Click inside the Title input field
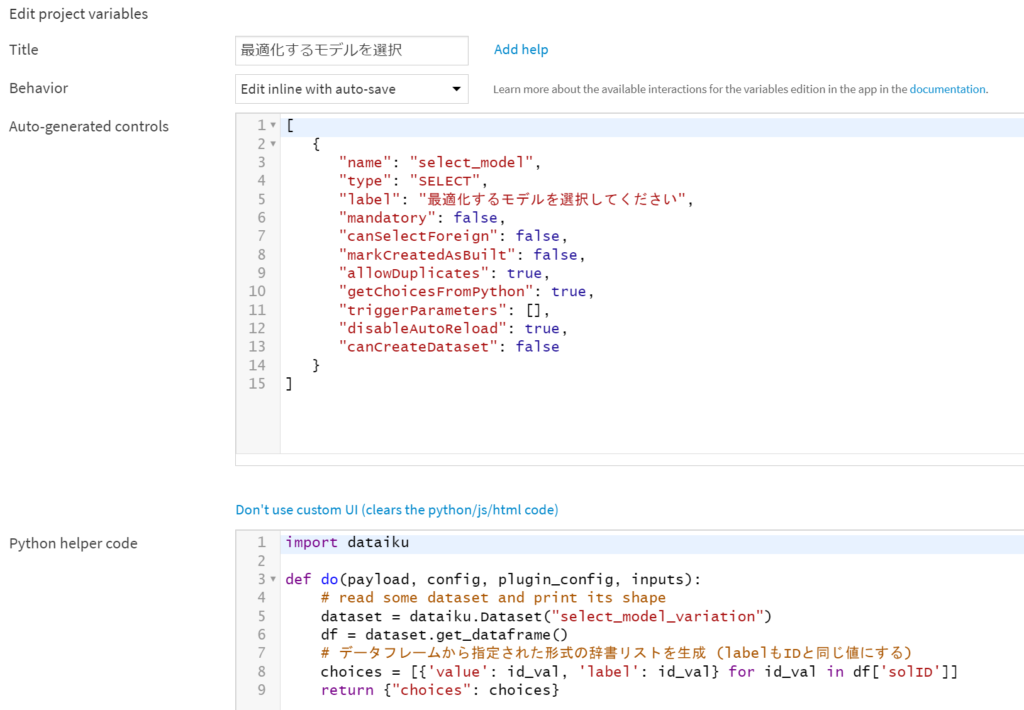Viewport: 1024px width, 710px height. point(350,50)
